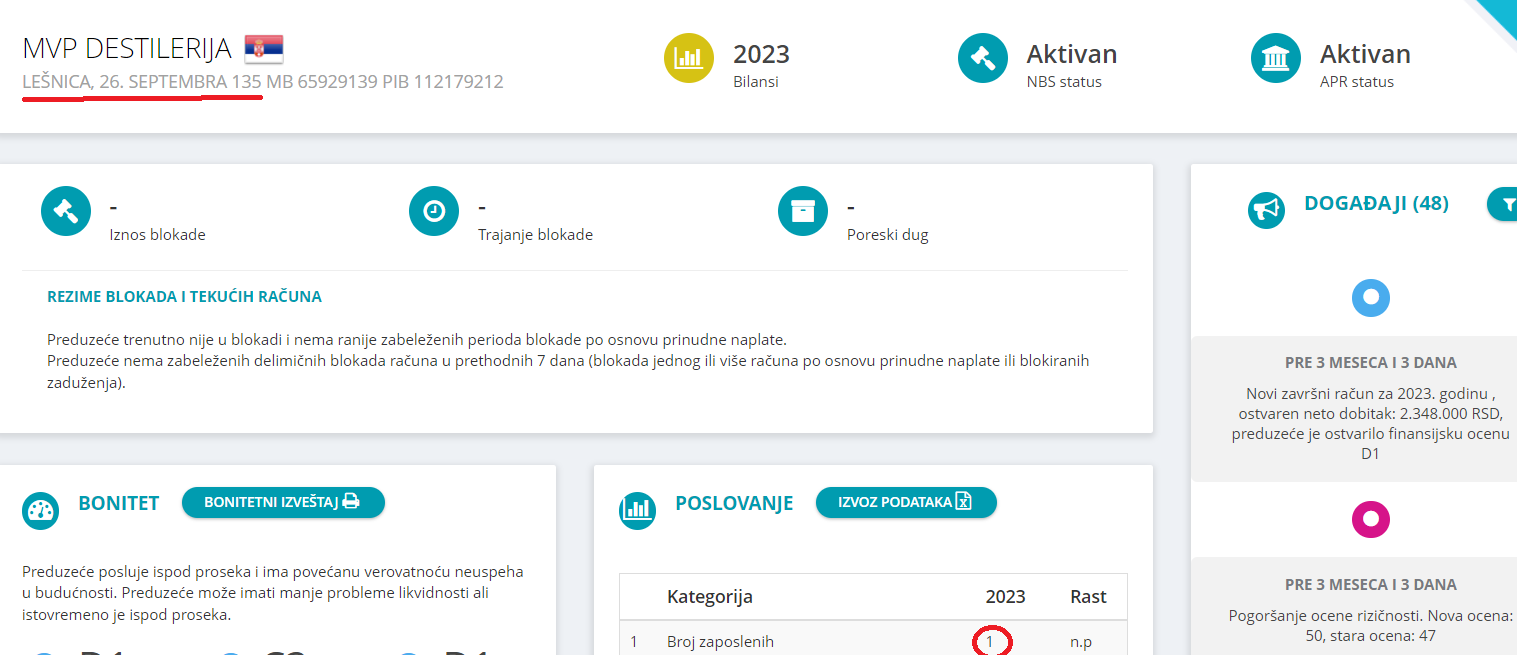Screen dimensions: 1517x655
Task: Click the 2023 column header in table
Action: click(1005, 597)
